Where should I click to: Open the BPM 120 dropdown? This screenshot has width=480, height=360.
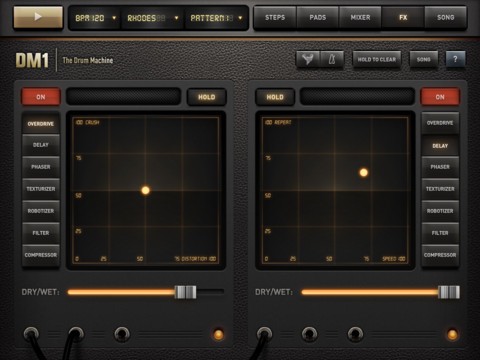click(95, 18)
